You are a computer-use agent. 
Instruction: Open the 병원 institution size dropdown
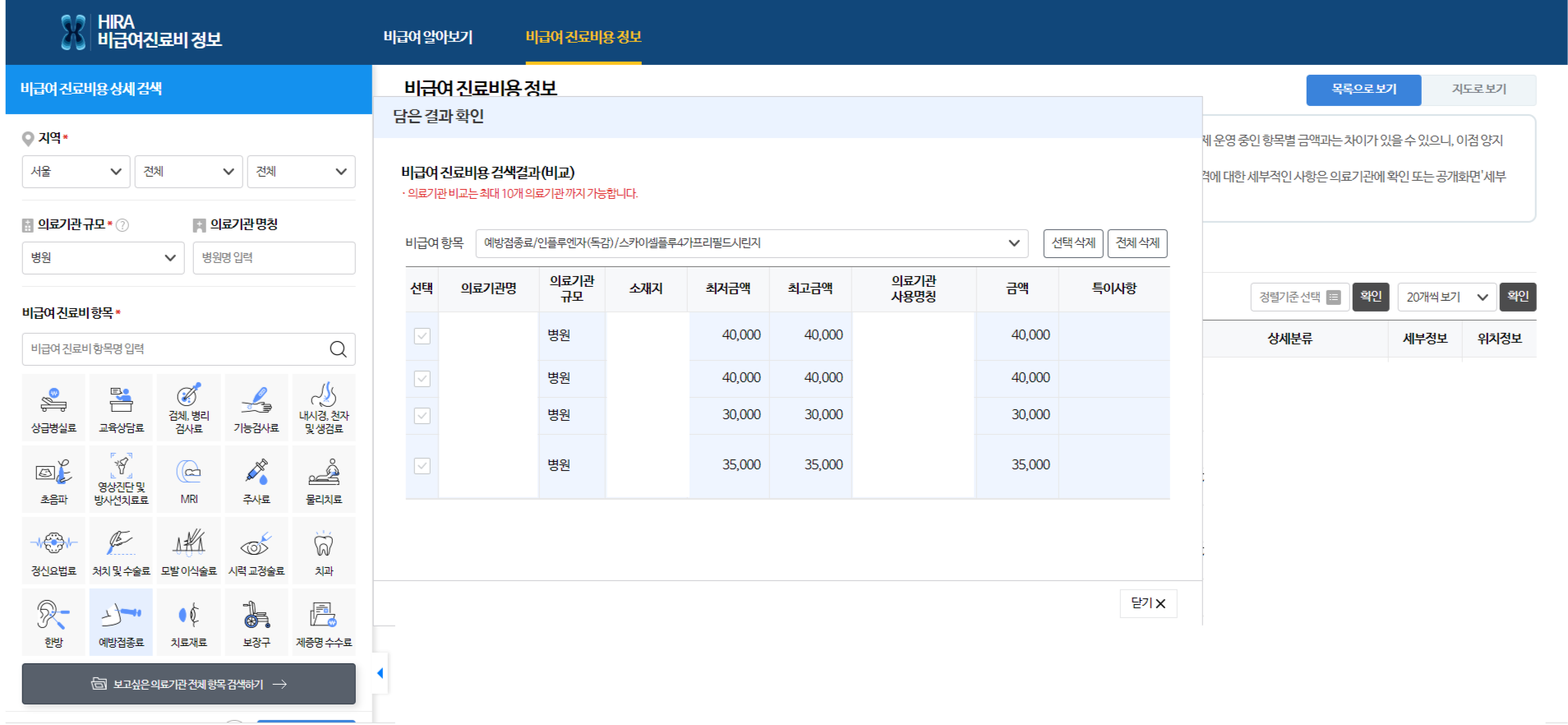click(104, 258)
